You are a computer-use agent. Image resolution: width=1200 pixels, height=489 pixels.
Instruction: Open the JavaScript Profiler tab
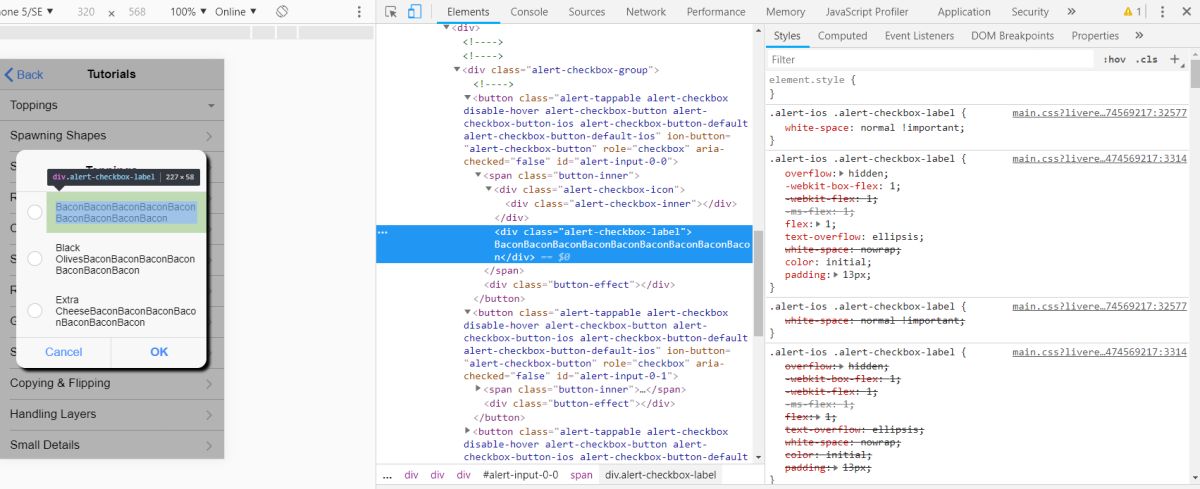(x=867, y=12)
